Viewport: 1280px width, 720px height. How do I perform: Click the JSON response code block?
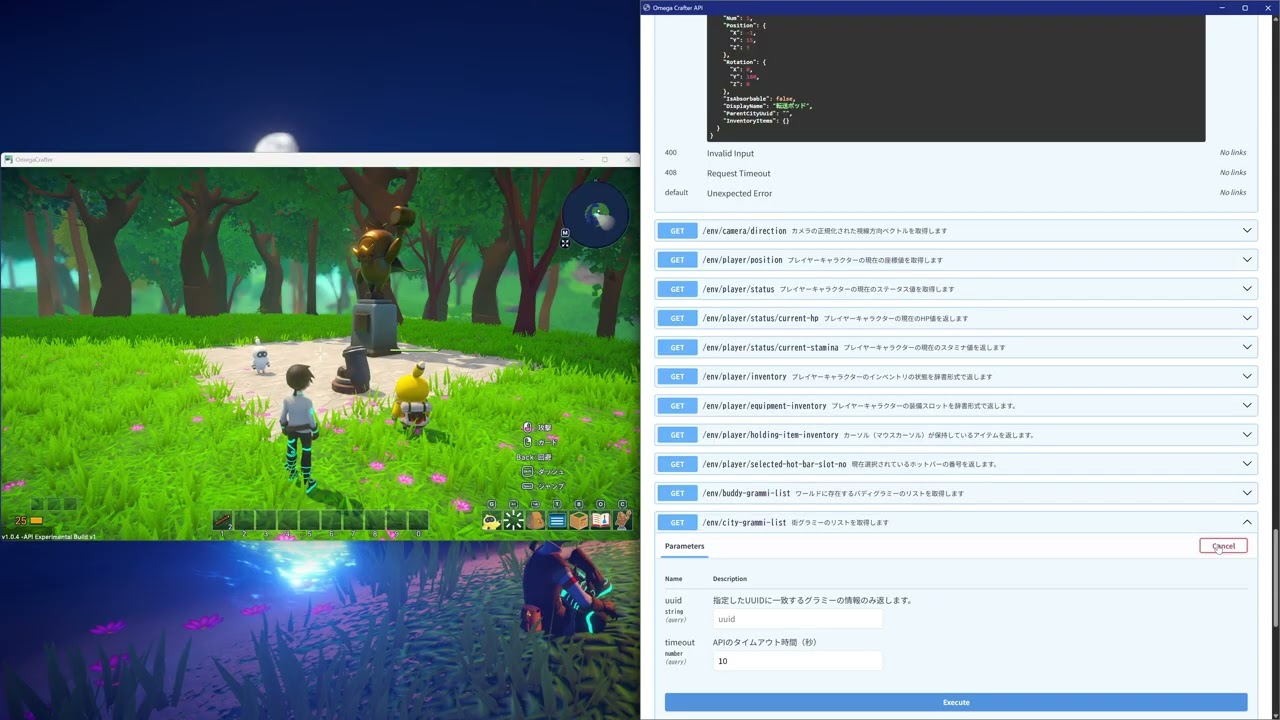click(956, 78)
